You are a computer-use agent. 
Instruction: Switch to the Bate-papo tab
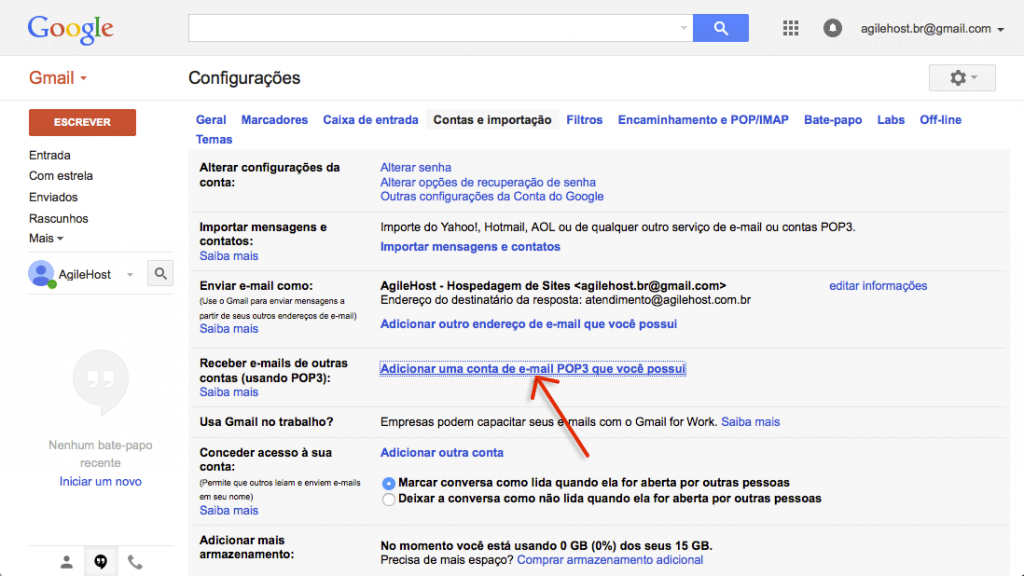[x=833, y=120]
